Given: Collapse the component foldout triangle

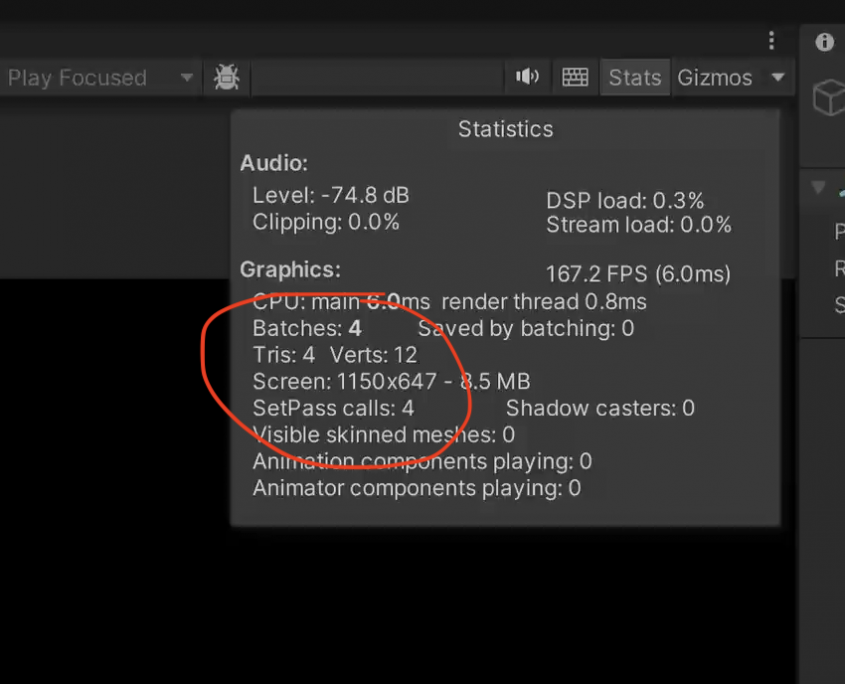Looking at the screenshot, I should (819, 187).
